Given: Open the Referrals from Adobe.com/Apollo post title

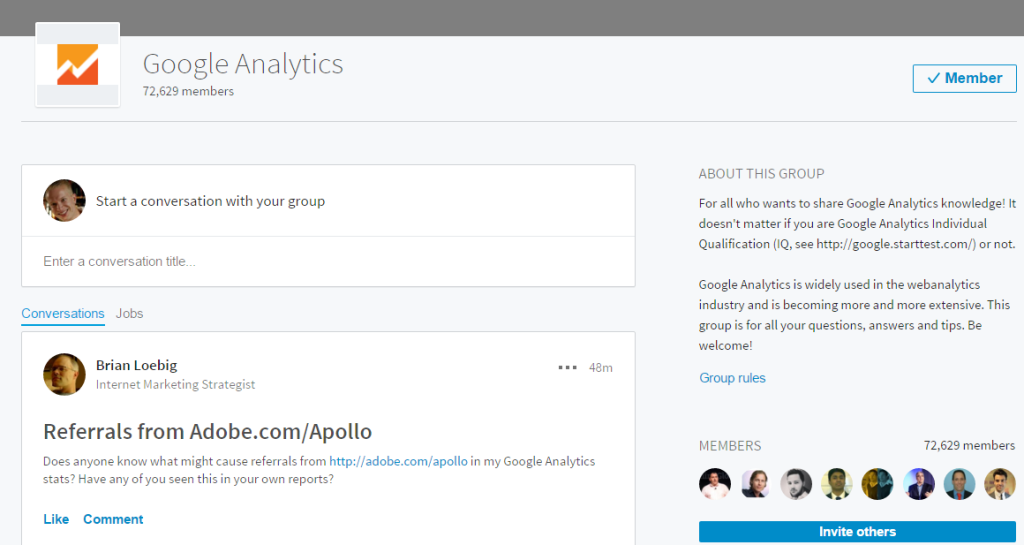Looking at the screenshot, I should [x=208, y=431].
